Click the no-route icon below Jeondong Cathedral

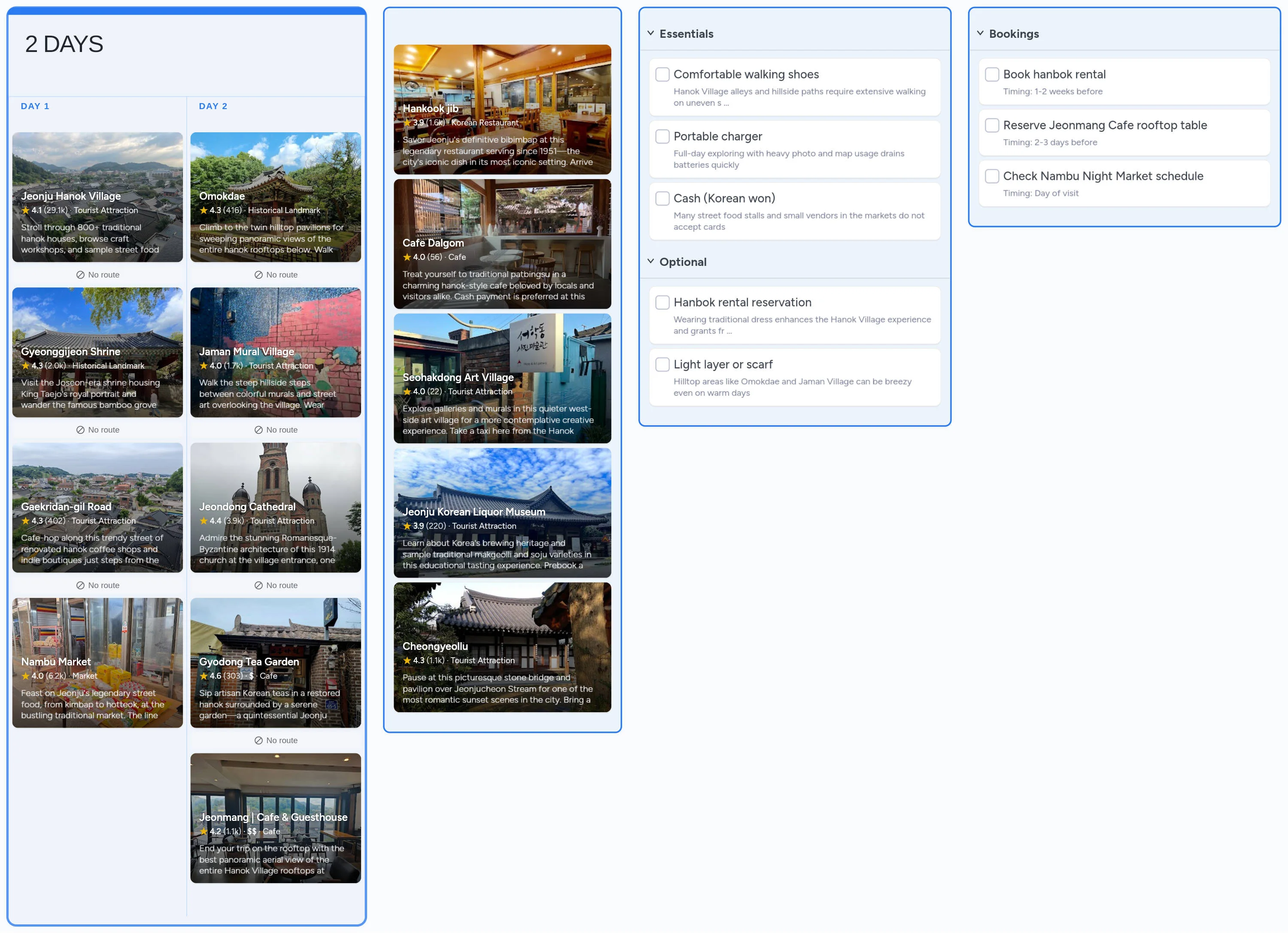(x=258, y=585)
